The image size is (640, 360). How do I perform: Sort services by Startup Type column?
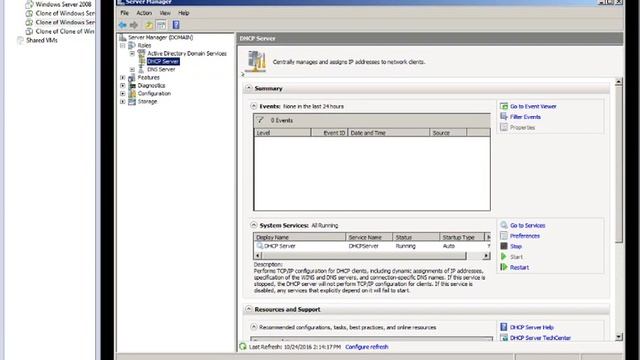click(x=462, y=237)
